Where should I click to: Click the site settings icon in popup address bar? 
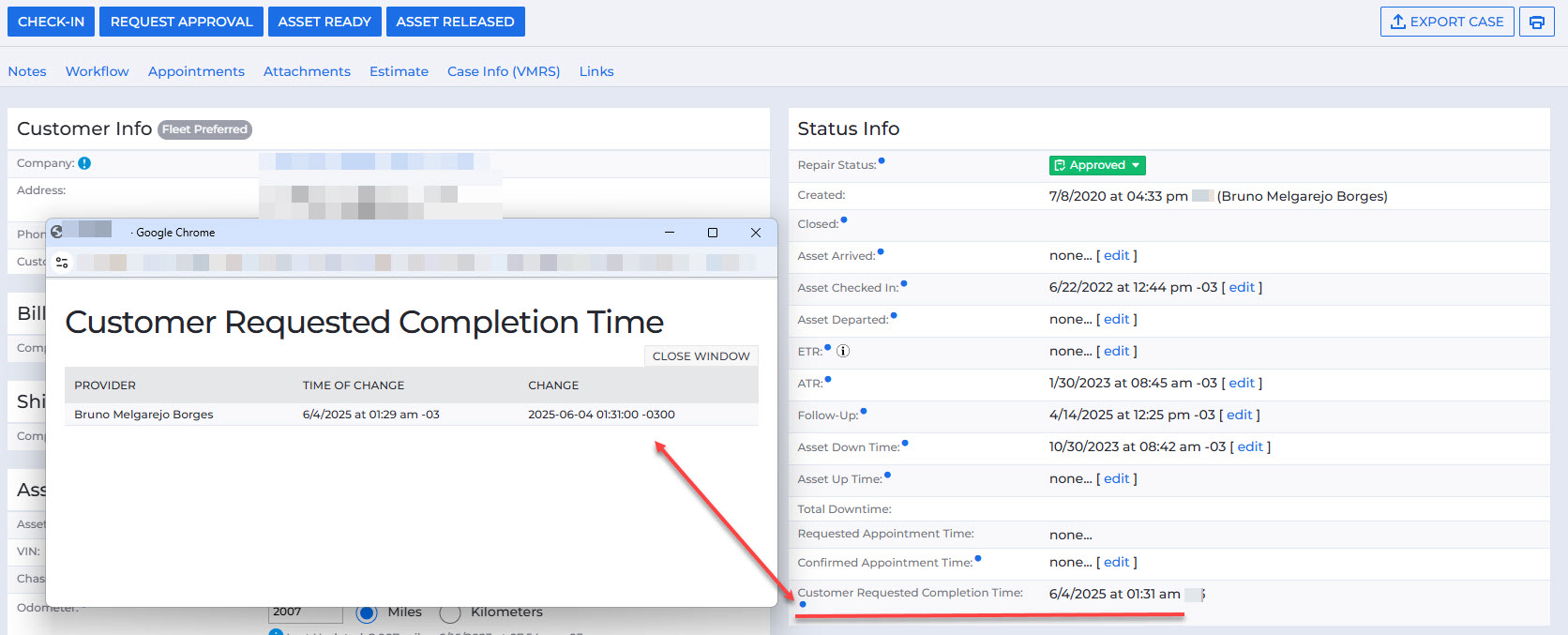(x=62, y=263)
